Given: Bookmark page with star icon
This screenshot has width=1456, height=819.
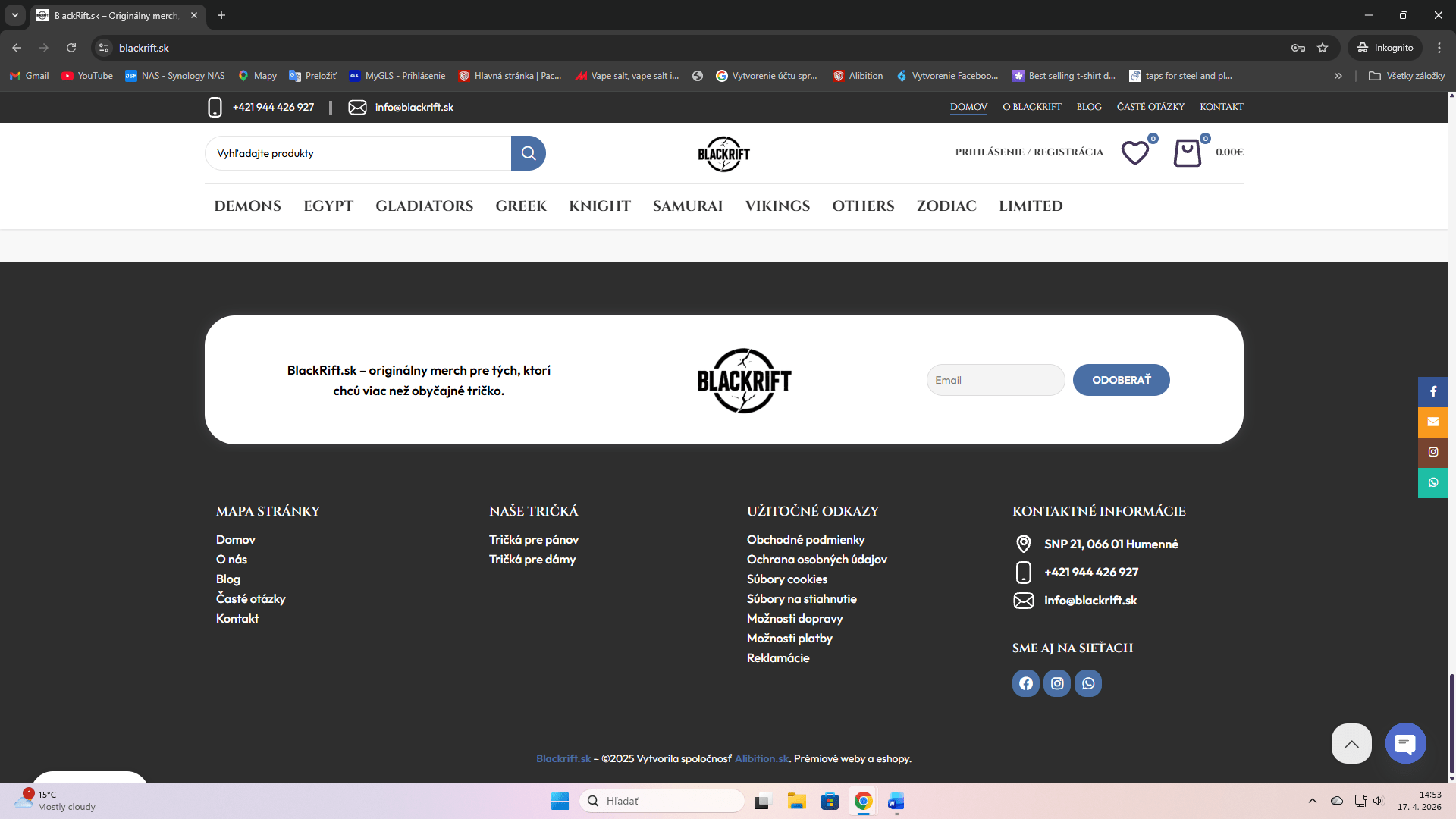Looking at the screenshot, I should click(1323, 48).
